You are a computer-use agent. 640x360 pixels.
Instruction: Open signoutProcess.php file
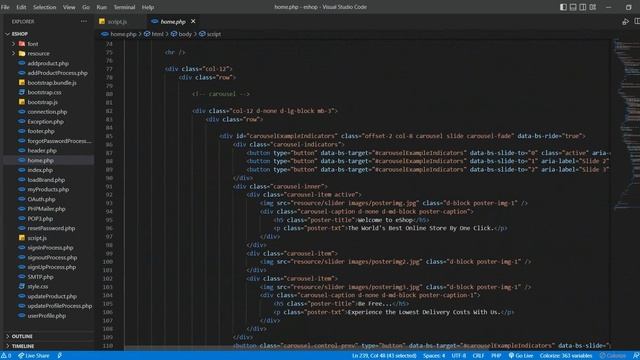click(x=52, y=258)
